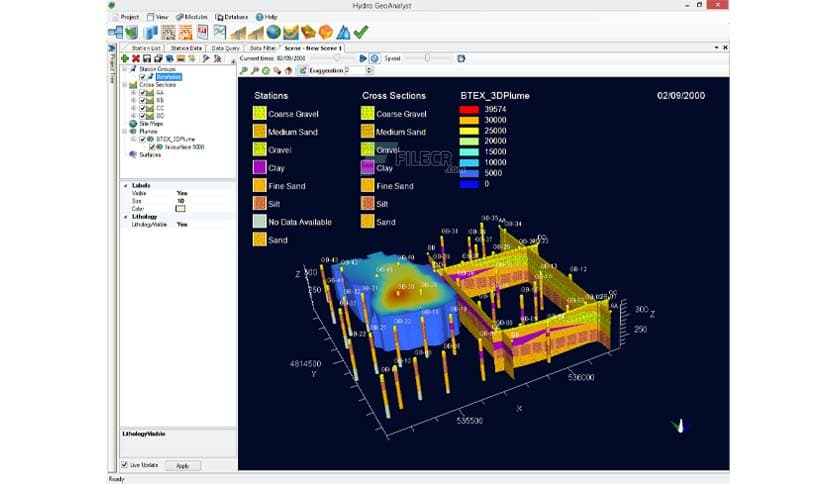Toggle the Live Update checkbox
Viewport: 836px width, 484px height.
tap(124, 465)
